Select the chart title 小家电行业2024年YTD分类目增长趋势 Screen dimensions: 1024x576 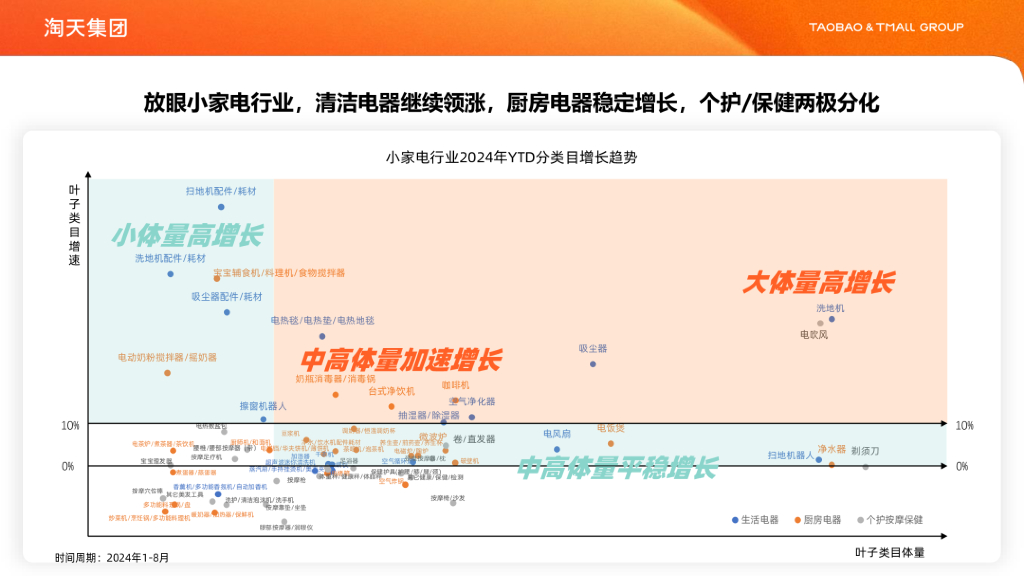point(511,157)
